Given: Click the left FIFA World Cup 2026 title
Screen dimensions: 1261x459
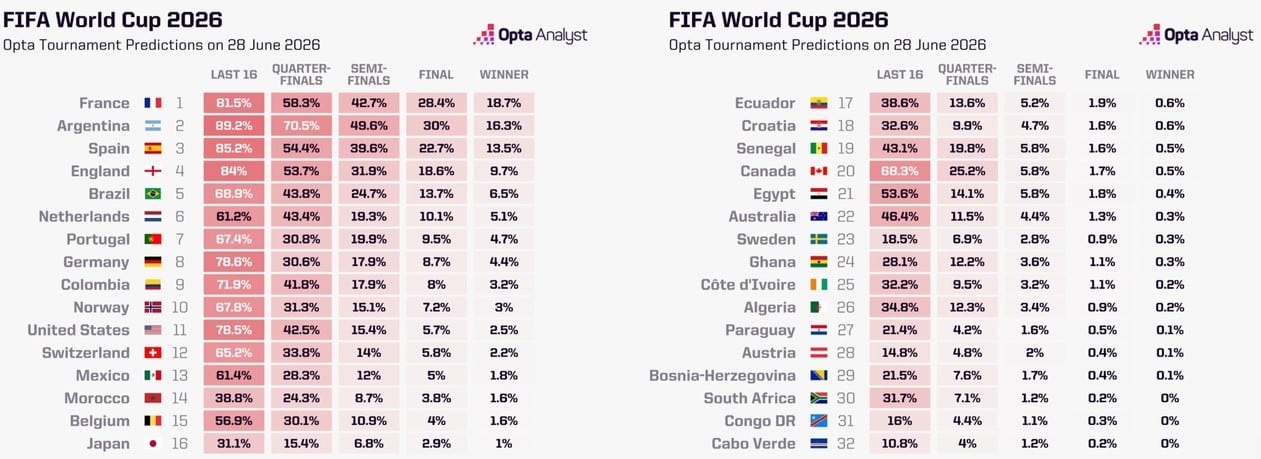Looking at the screenshot, I should tap(113, 20).
